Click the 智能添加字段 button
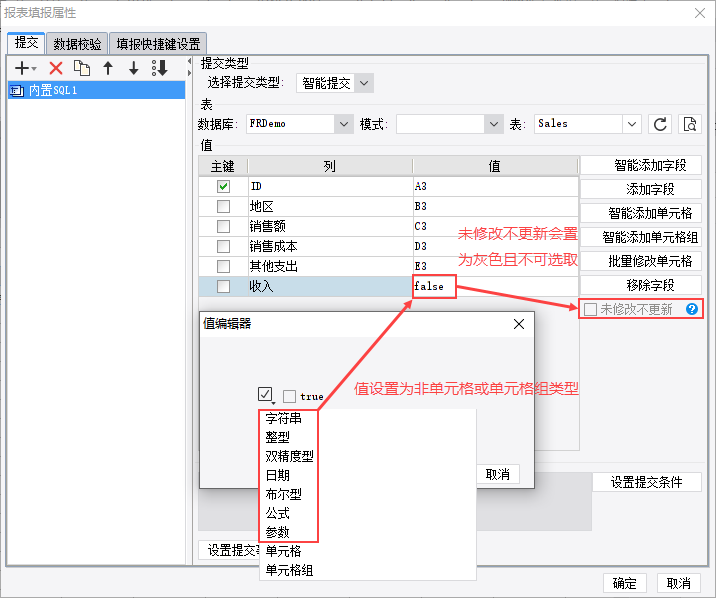The height and width of the screenshot is (598, 716). 641,165
